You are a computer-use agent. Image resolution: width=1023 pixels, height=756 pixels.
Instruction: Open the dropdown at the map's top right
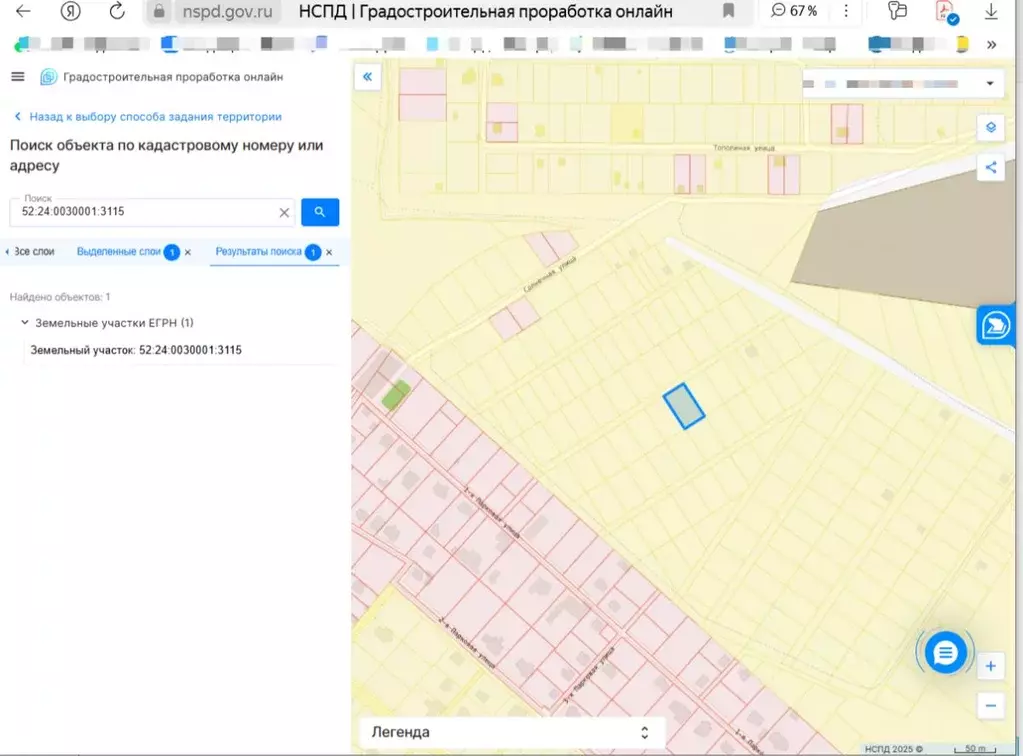pyautogui.click(x=989, y=84)
